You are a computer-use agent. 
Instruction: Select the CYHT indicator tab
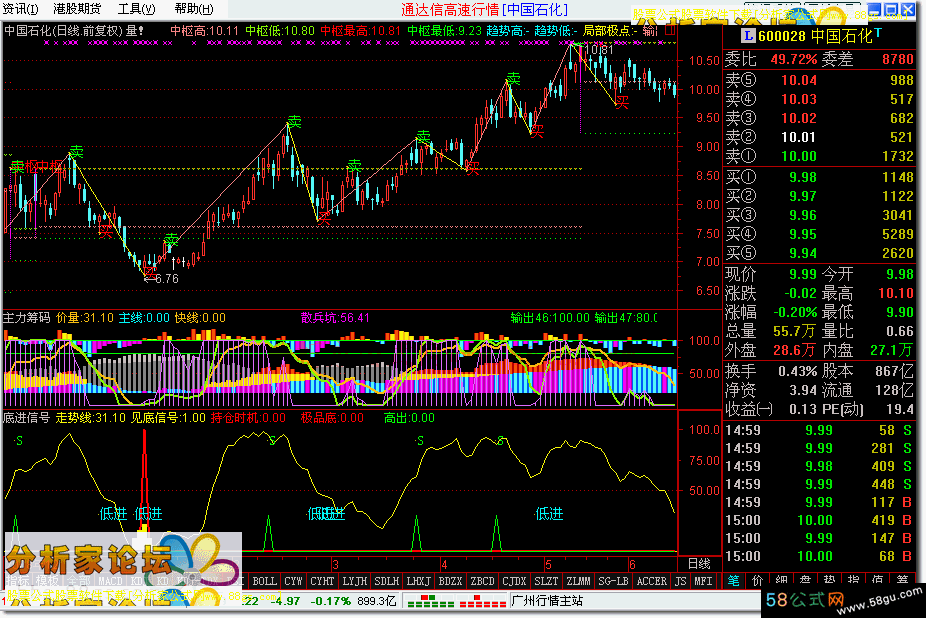[322, 581]
